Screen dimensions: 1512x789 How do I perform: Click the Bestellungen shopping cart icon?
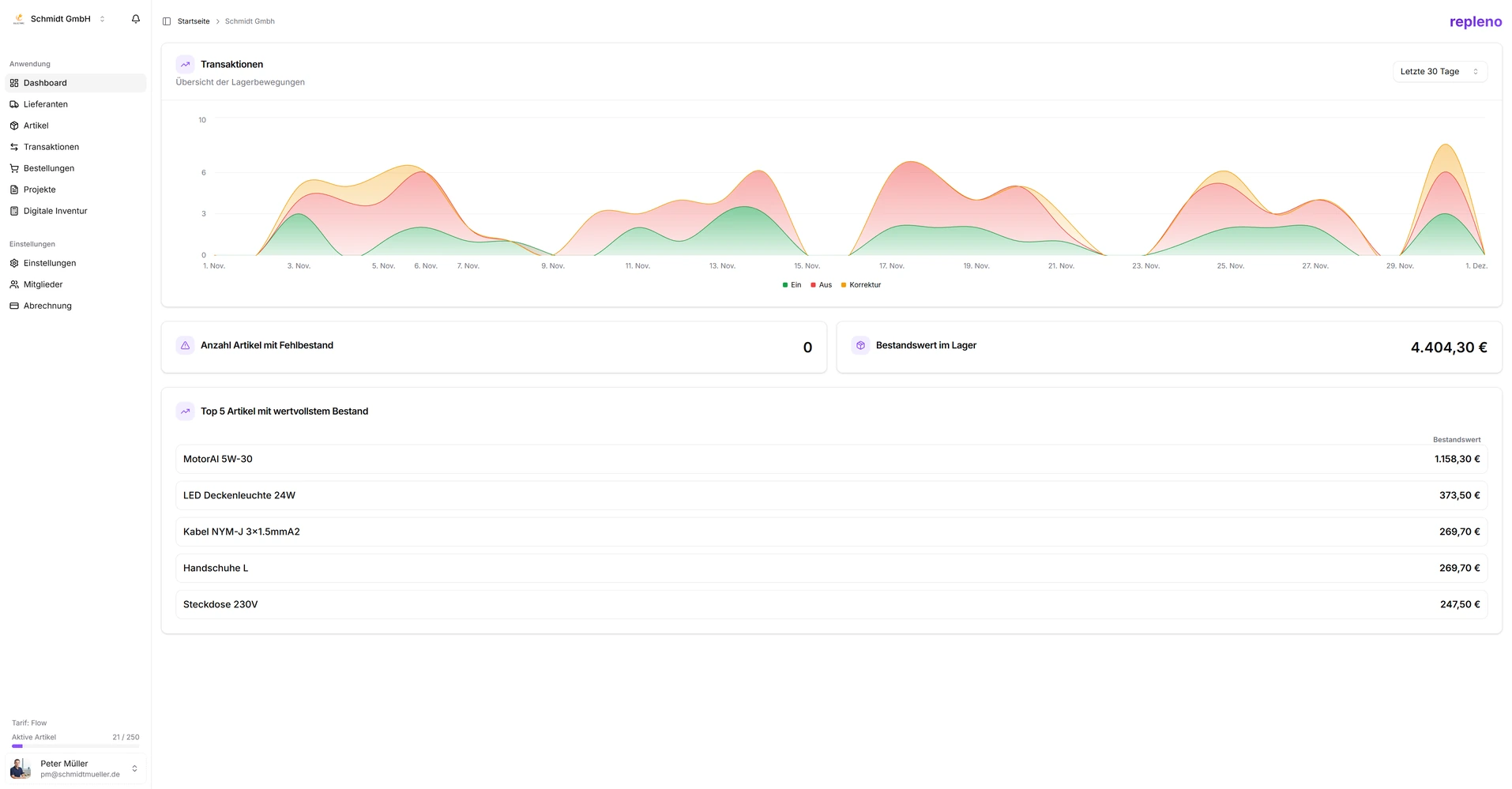click(13, 167)
